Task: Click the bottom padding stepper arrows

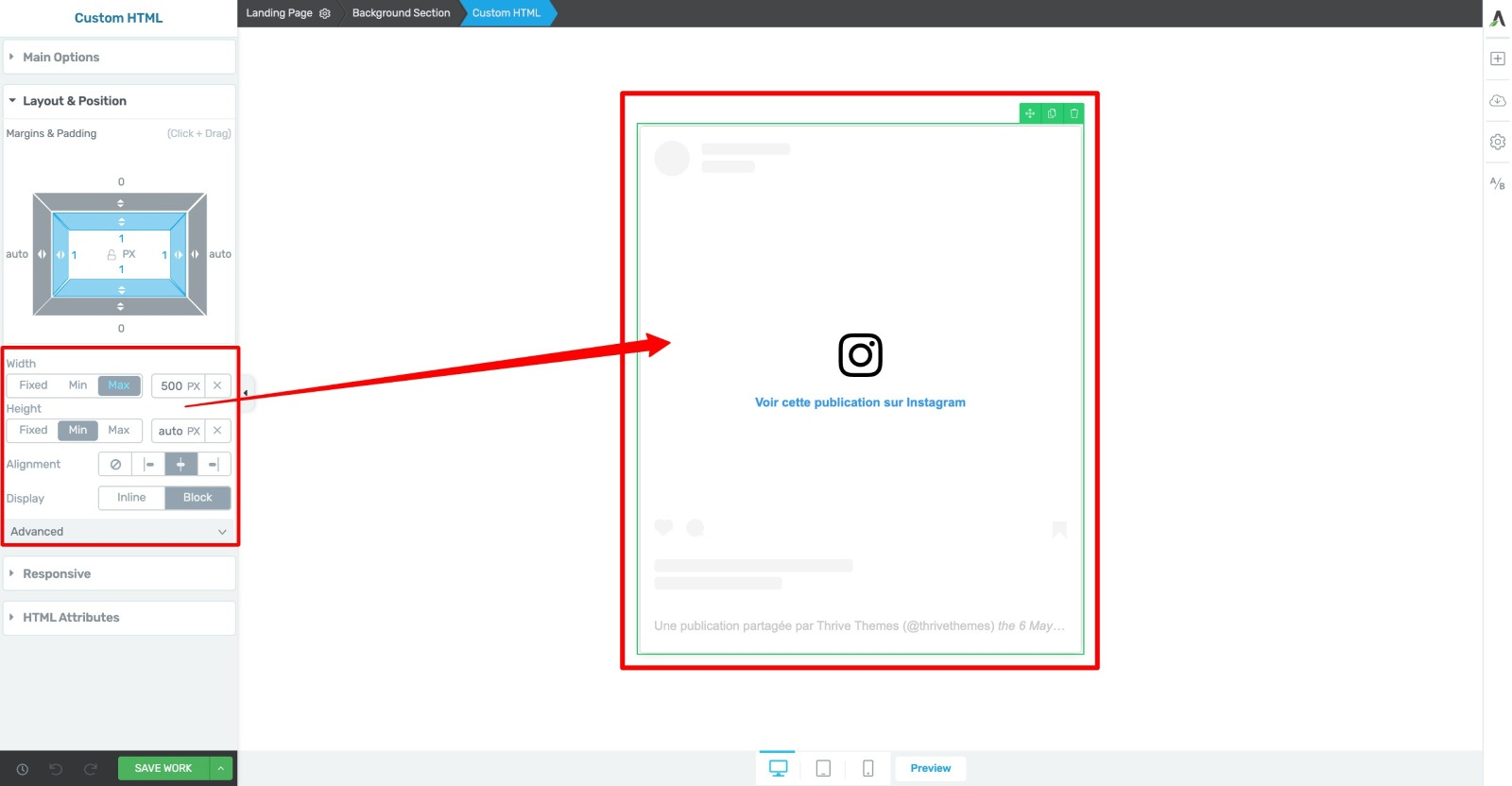Action: (x=121, y=289)
